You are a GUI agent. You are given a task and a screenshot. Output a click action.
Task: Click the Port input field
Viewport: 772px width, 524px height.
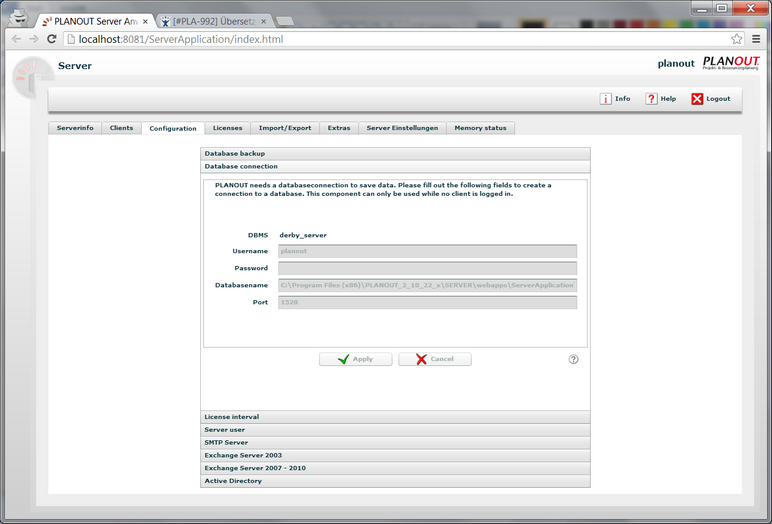(x=427, y=302)
